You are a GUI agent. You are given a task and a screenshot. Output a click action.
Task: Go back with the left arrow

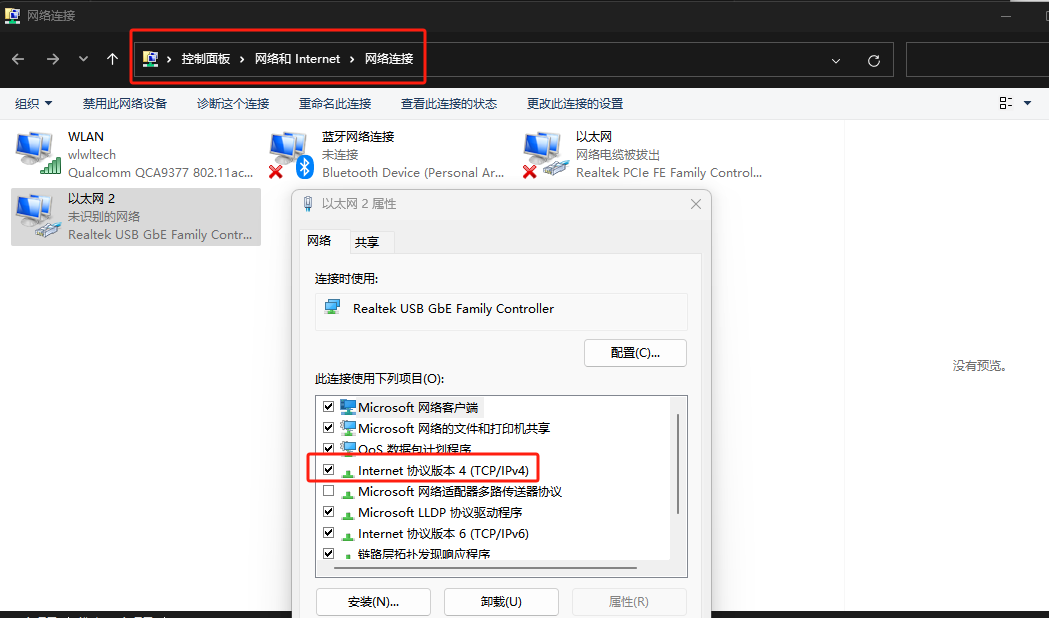point(18,60)
